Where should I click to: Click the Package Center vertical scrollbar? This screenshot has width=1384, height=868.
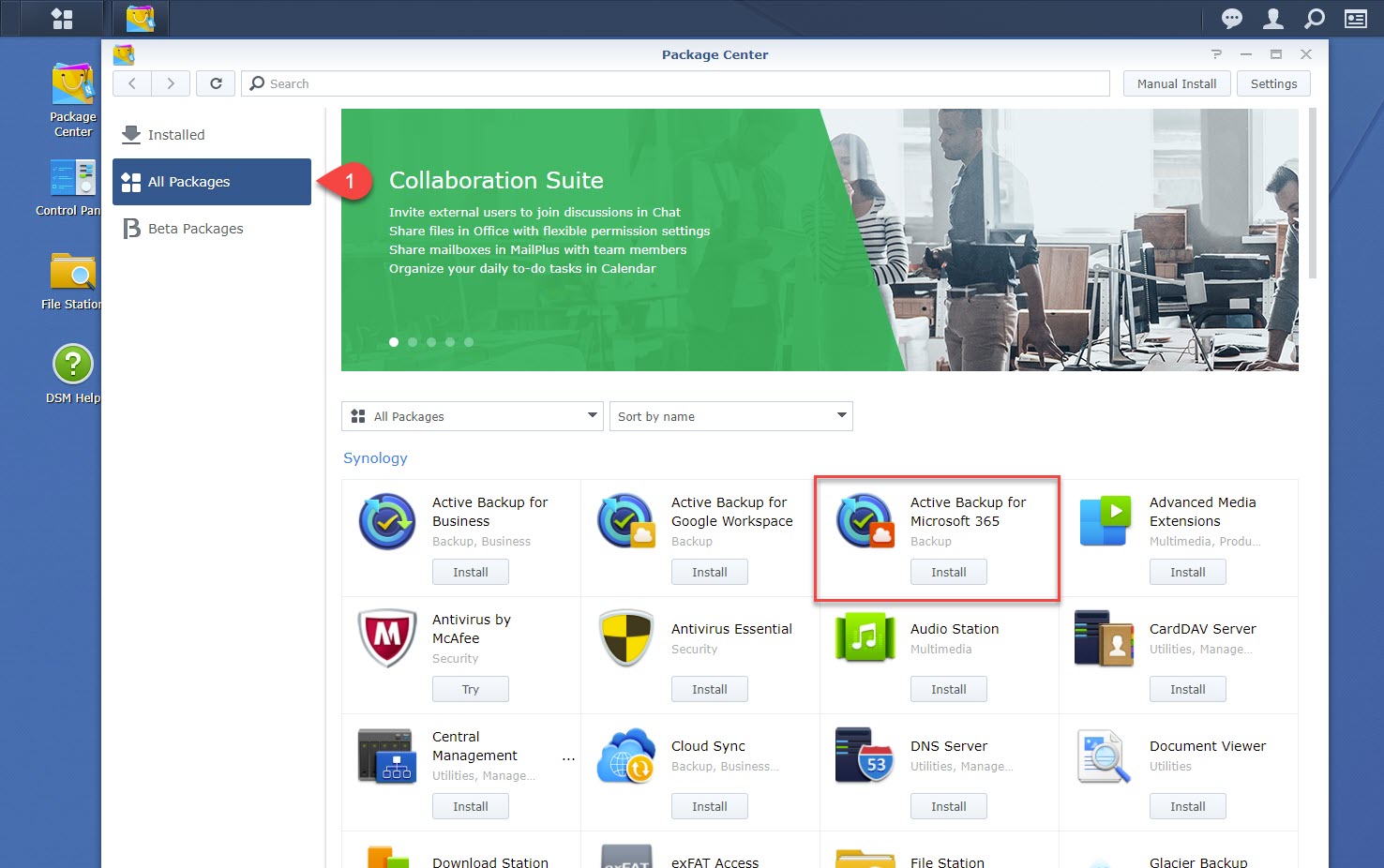1313,193
